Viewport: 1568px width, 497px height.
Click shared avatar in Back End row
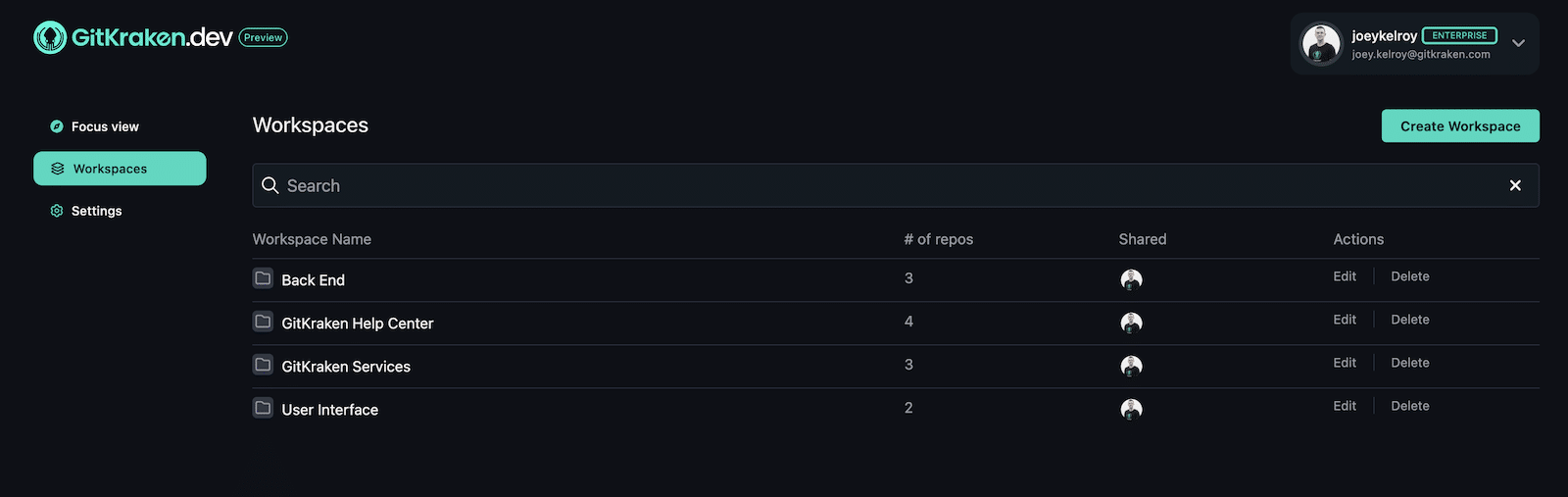[x=1132, y=279]
